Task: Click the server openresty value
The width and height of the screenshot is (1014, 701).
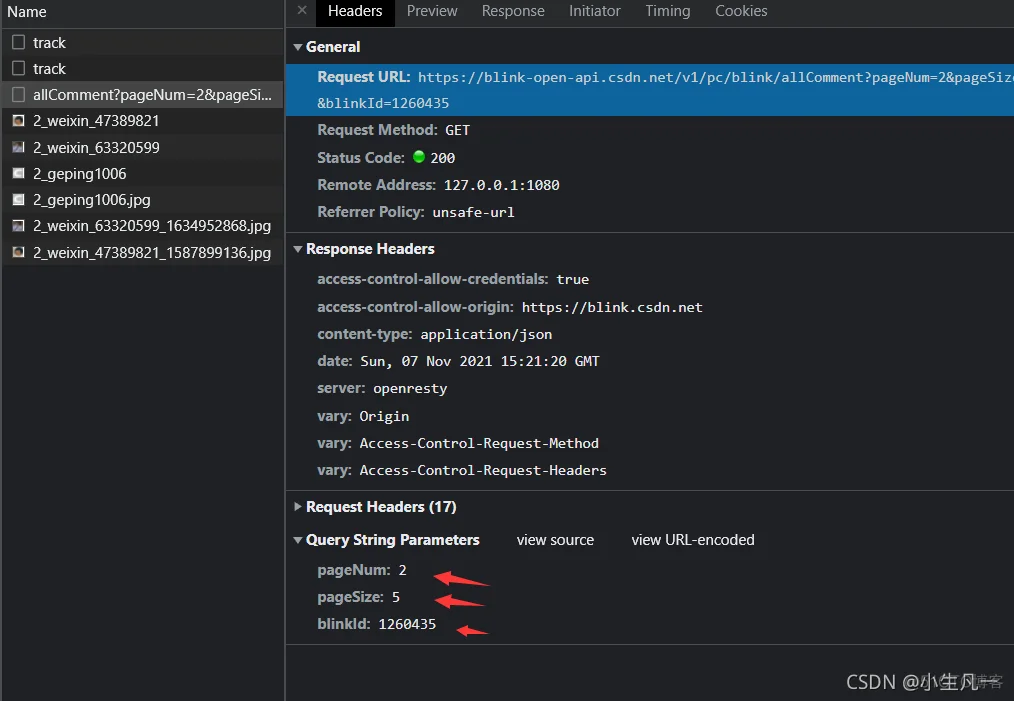Action: click(410, 389)
